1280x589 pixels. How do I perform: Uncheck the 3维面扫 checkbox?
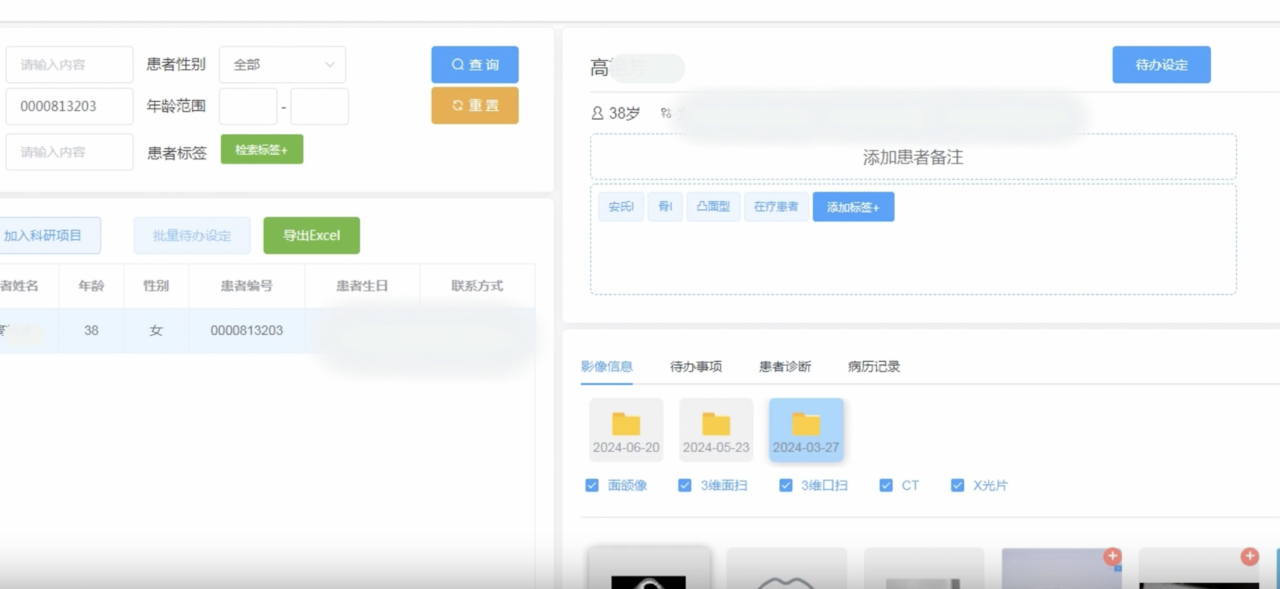[685, 486]
